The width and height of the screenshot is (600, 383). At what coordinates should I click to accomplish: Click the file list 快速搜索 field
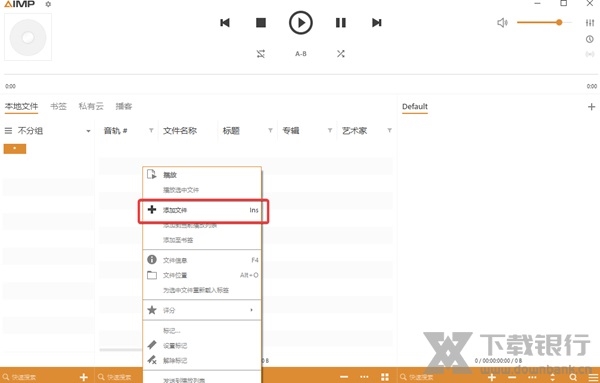(119, 377)
